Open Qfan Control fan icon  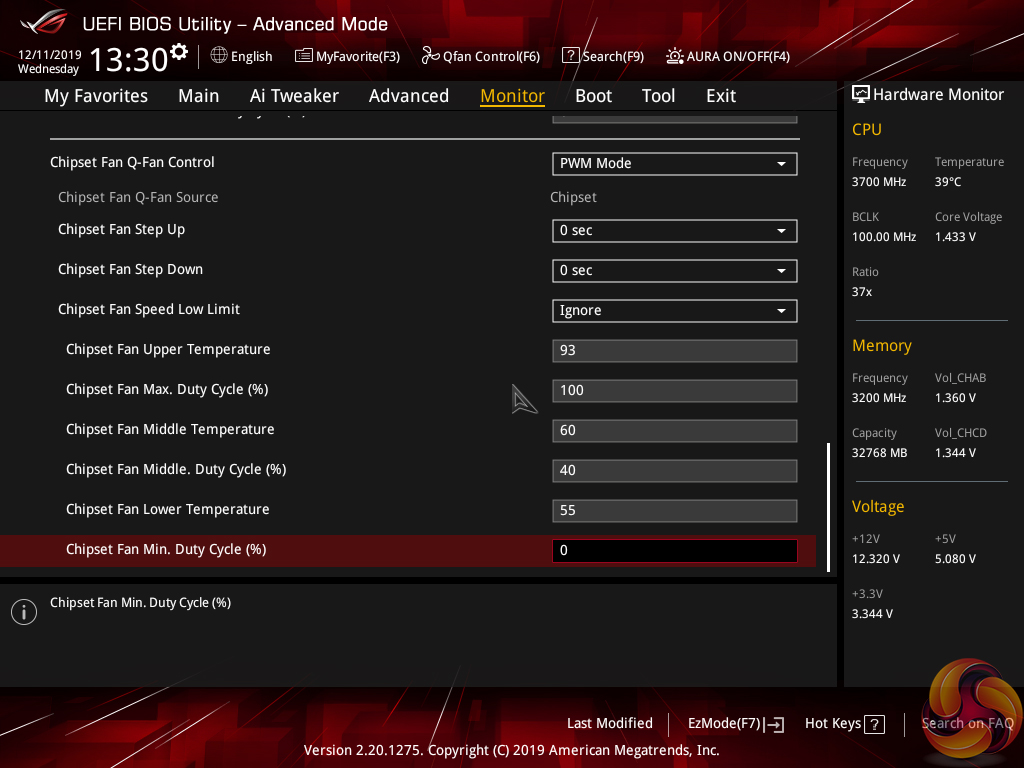click(430, 56)
